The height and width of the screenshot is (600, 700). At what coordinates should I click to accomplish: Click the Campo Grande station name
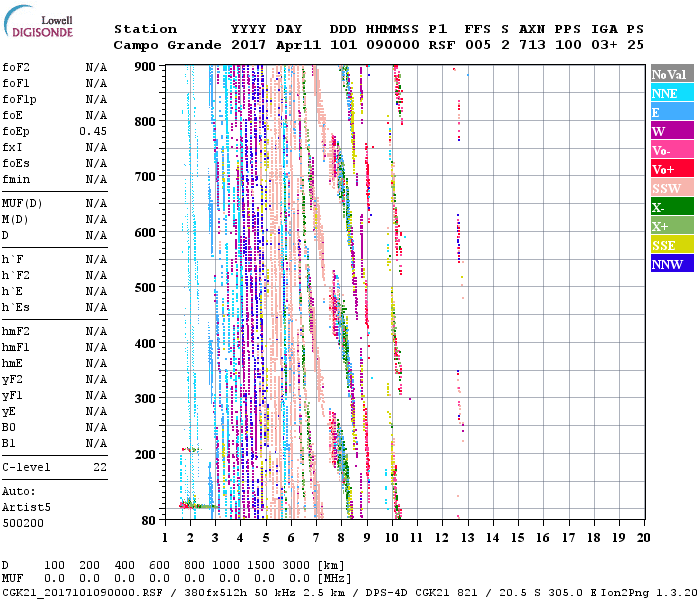[167, 45]
